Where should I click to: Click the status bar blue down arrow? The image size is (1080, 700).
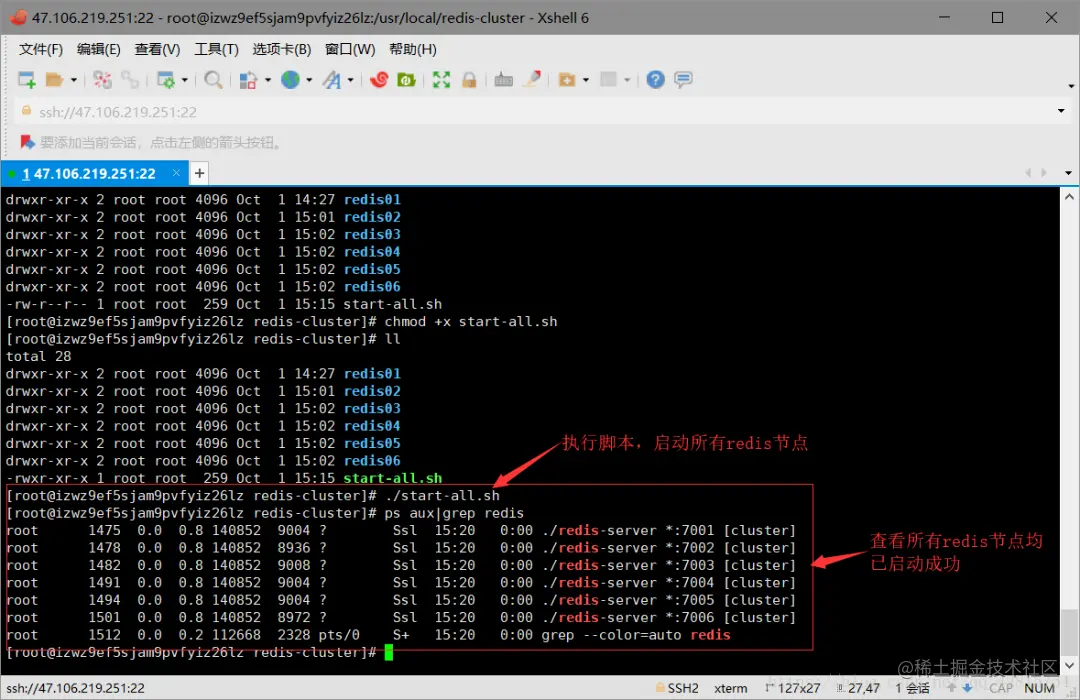coord(968,688)
